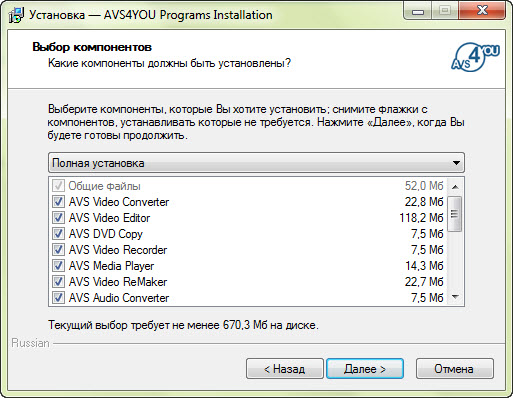
Task: Click the installer icon in title bar
Action: [16, 15]
